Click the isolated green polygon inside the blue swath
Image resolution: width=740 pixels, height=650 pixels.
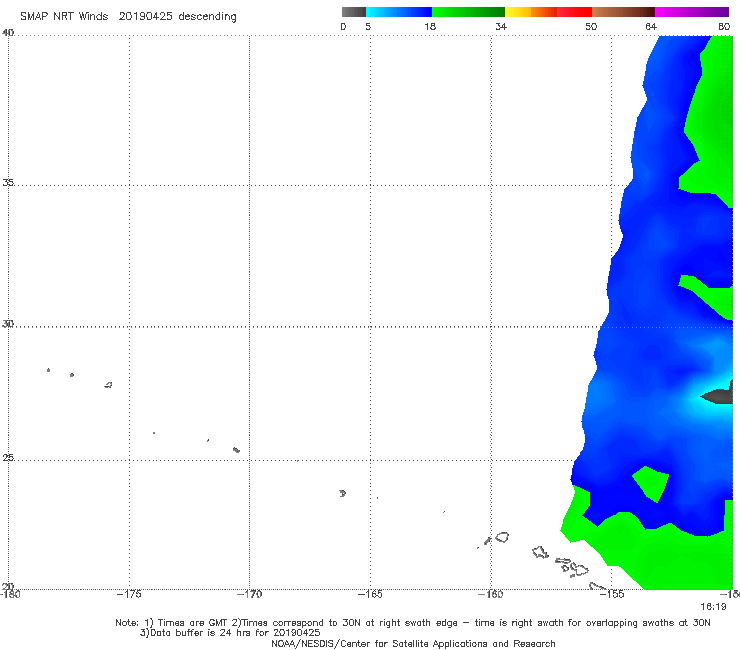651,483
